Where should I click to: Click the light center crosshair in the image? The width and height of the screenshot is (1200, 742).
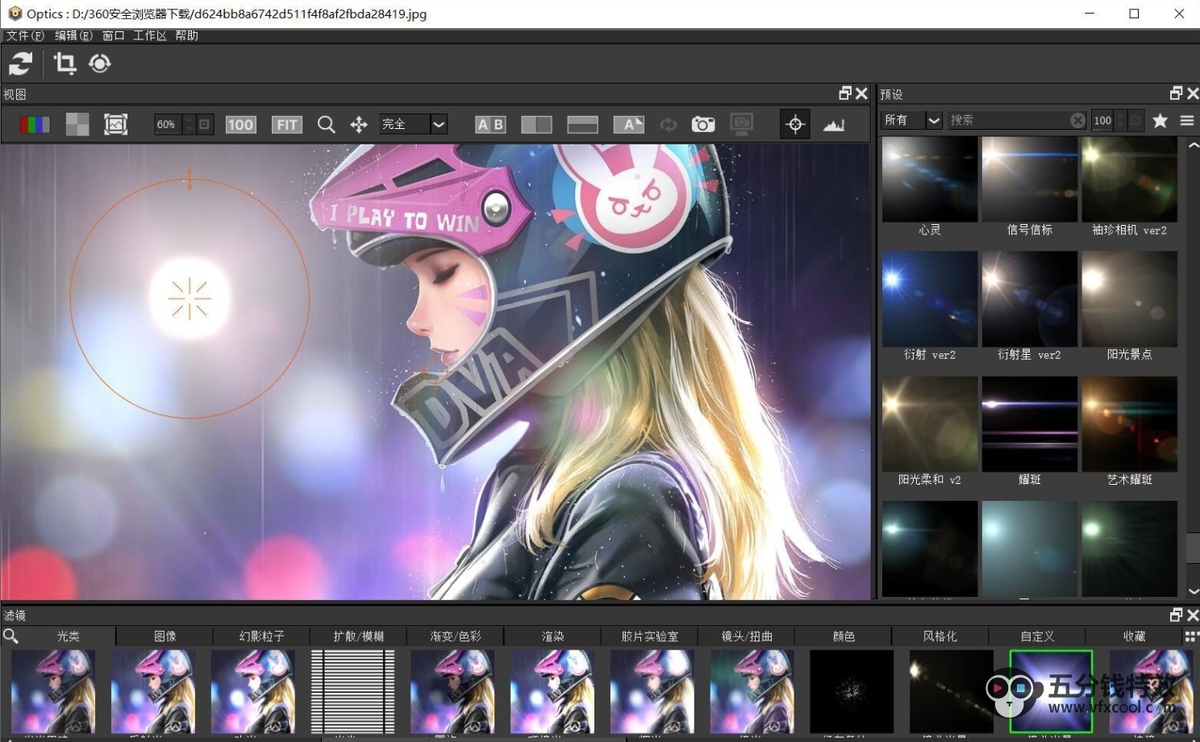pyautogui.click(x=189, y=298)
